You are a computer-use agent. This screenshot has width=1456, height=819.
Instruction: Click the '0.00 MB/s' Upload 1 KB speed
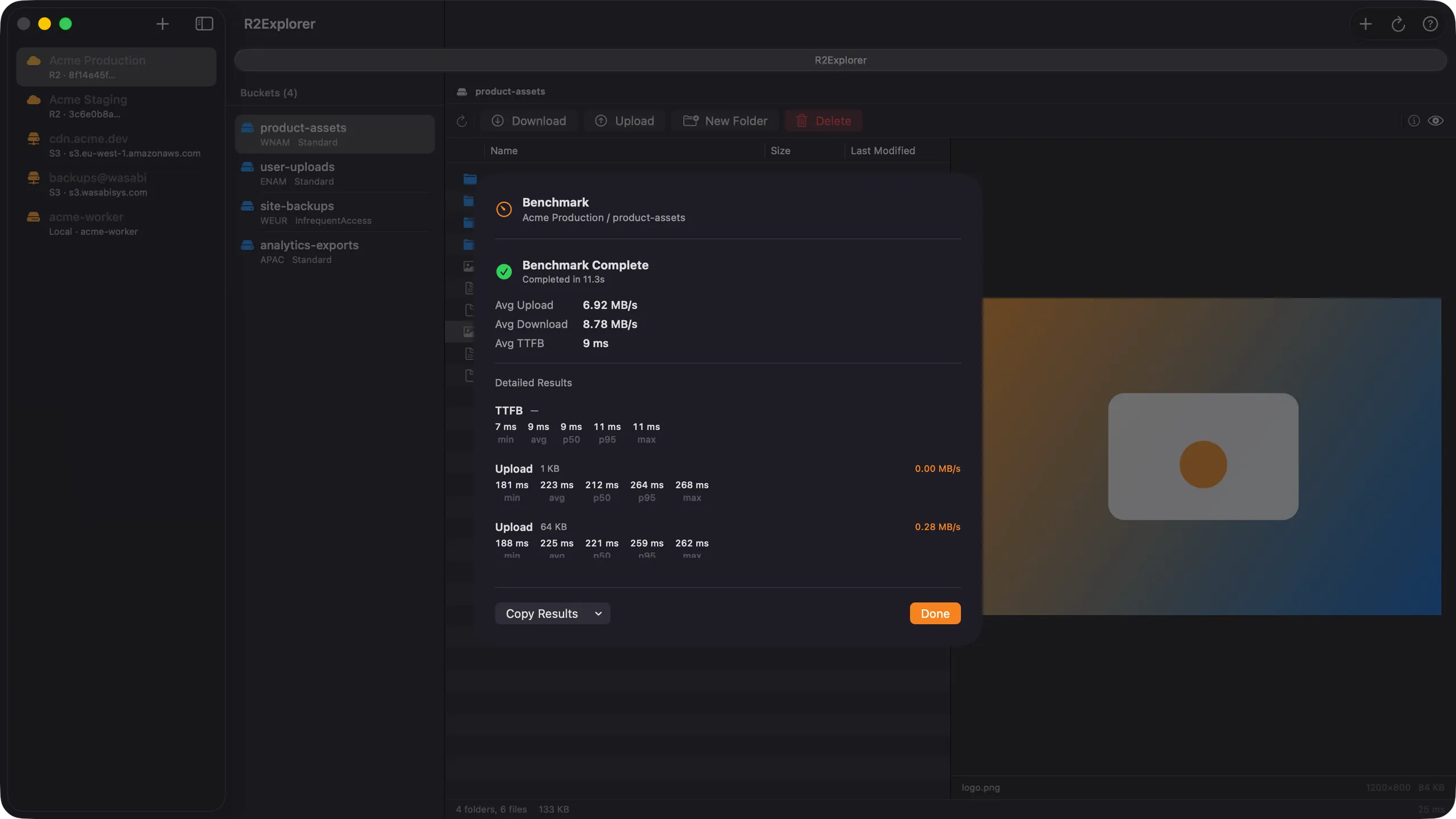coord(937,469)
